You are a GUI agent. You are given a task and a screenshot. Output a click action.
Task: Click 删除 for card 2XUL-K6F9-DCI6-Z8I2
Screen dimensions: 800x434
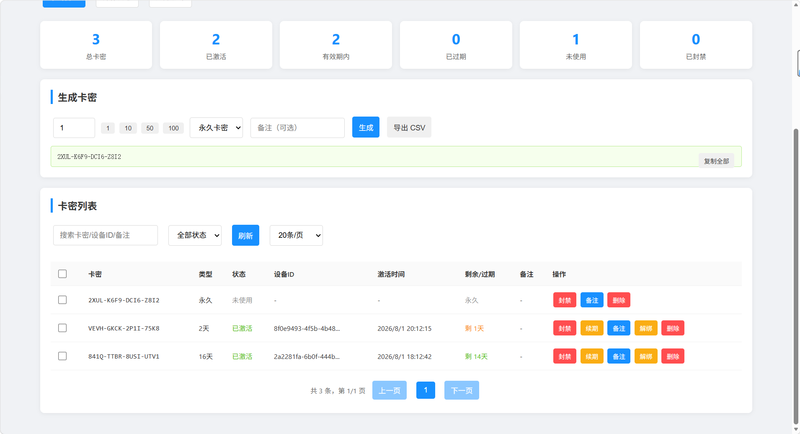(619, 300)
